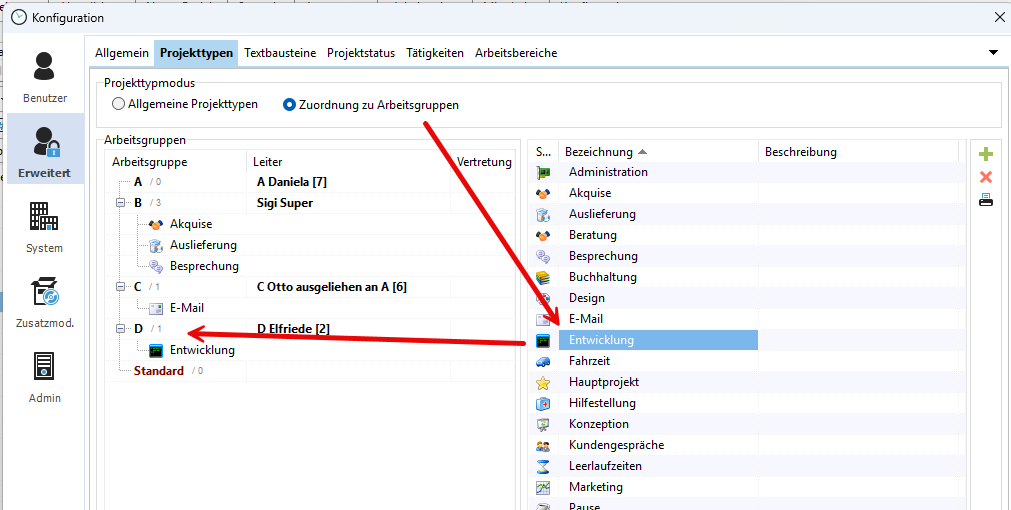
Task: Click the Beschreibung column header
Action: pos(800,152)
